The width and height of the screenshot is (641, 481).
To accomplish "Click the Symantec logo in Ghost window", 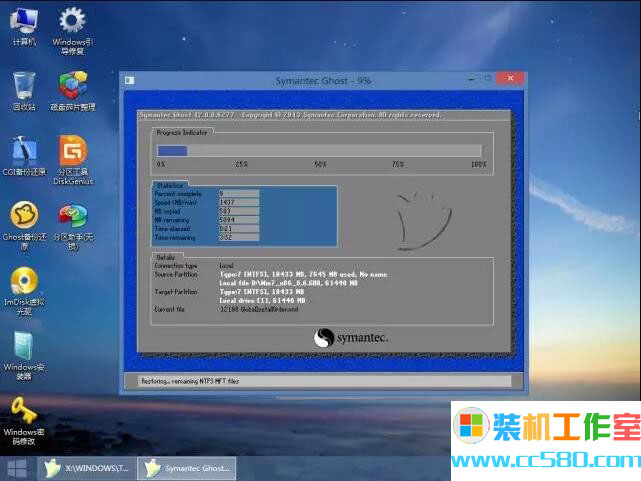I will (351, 338).
